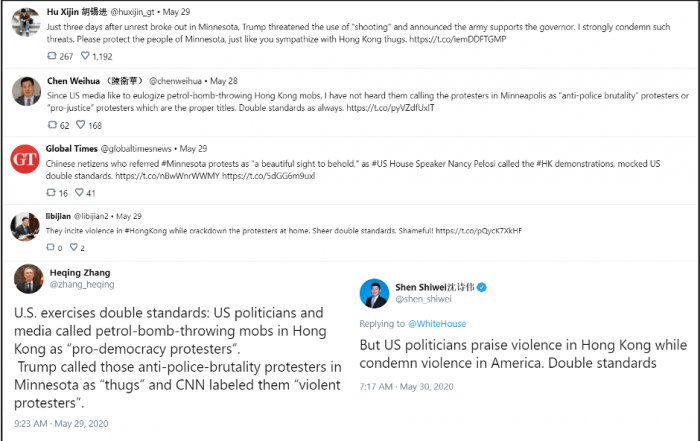The width and height of the screenshot is (700, 441).
Task: Click Shen Shiwei's verified badge
Action: 482,287
